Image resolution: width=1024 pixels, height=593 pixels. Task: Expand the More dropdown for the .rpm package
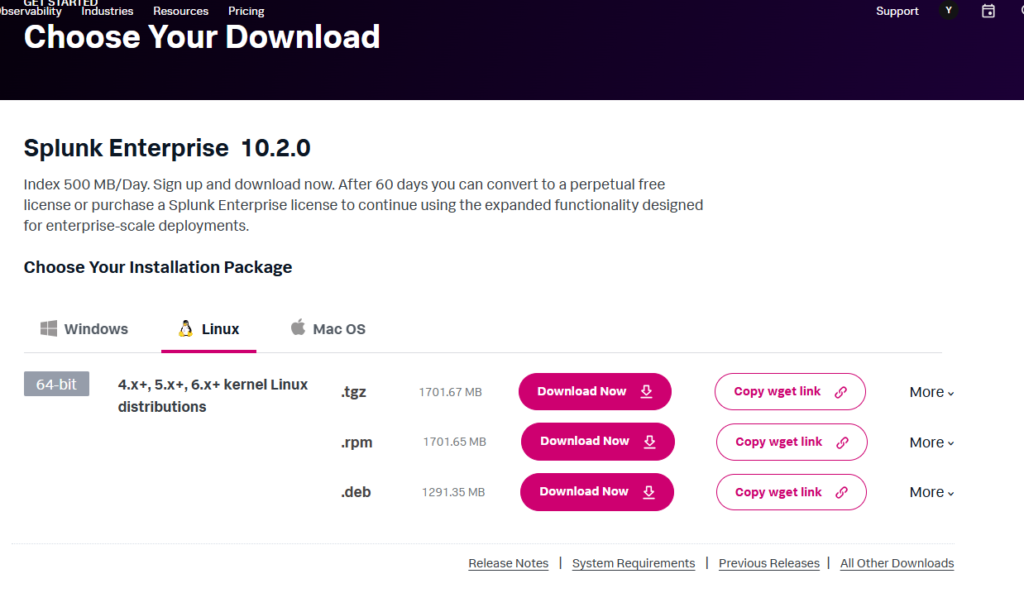pyautogui.click(x=931, y=442)
